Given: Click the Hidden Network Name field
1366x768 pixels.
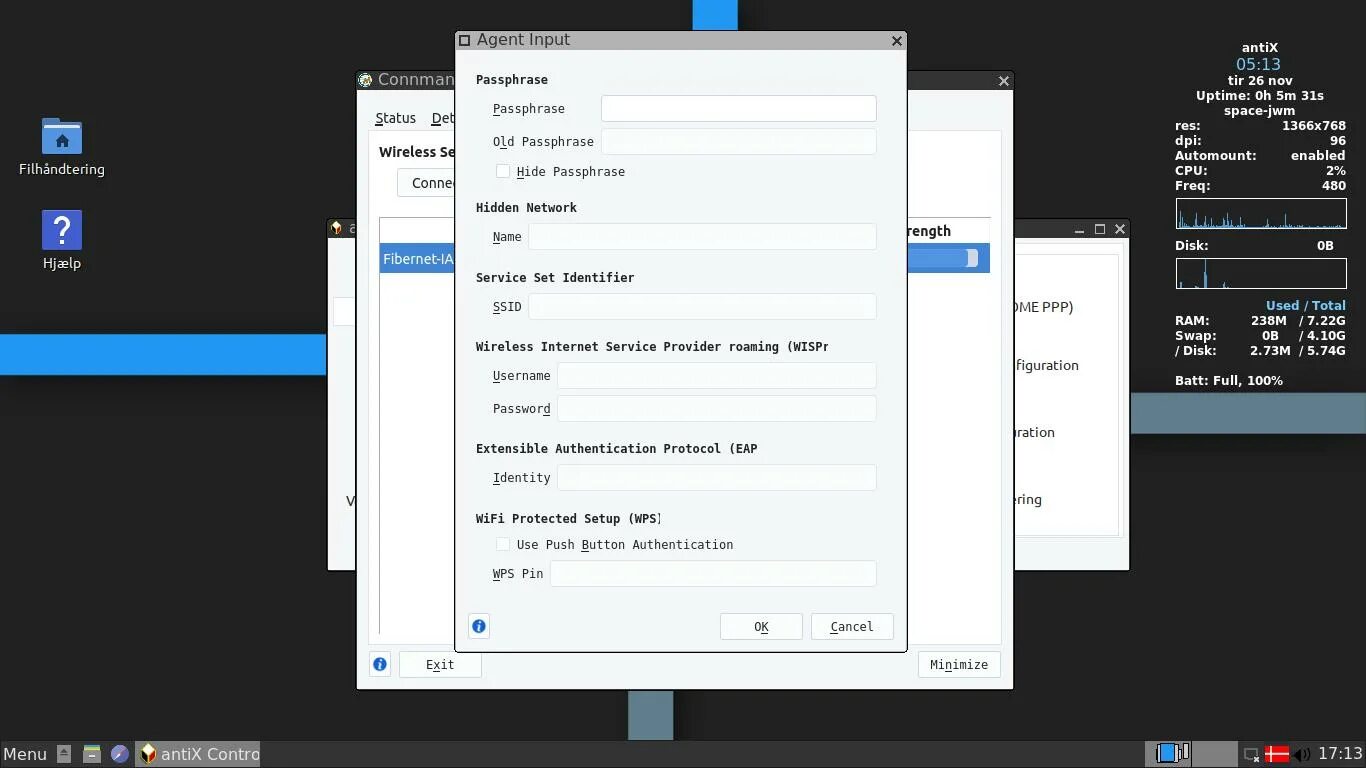Looking at the screenshot, I should pos(702,236).
